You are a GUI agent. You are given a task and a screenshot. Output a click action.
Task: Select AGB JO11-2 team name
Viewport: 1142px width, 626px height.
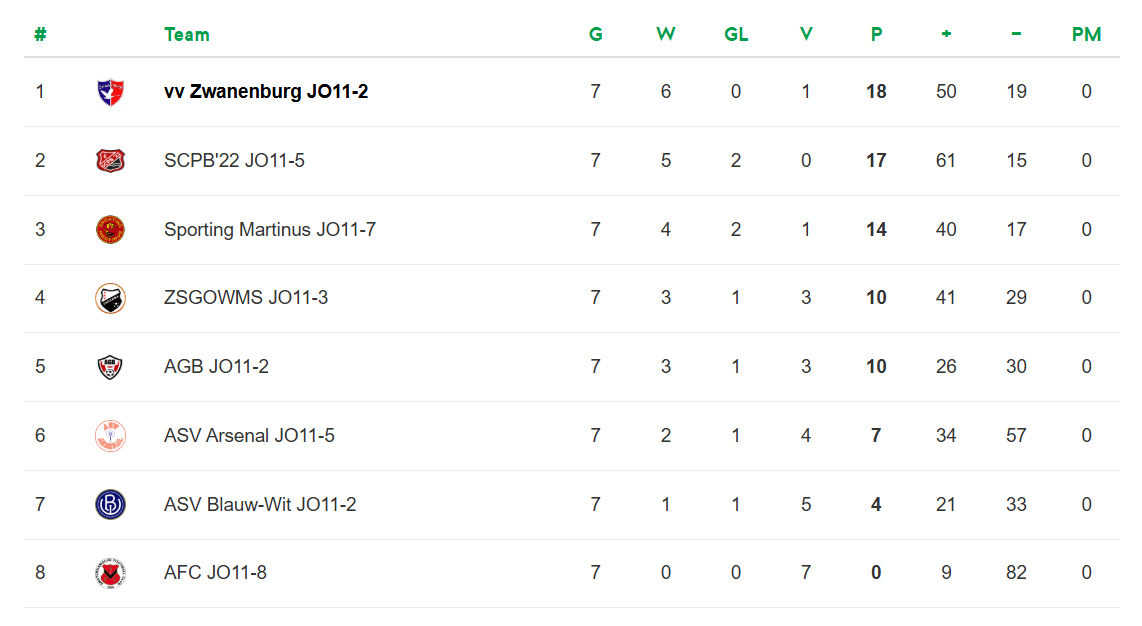pyautogui.click(x=216, y=367)
